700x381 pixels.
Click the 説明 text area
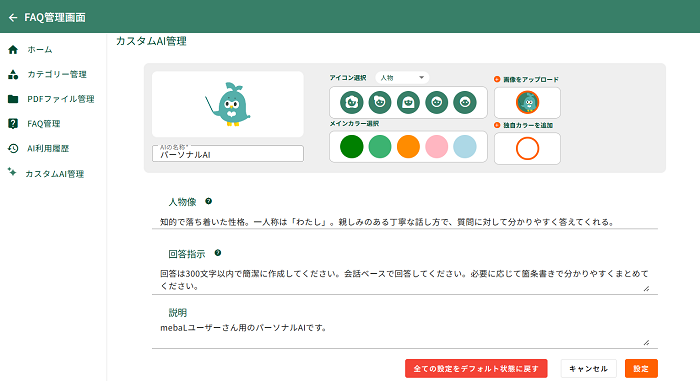click(x=404, y=335)
